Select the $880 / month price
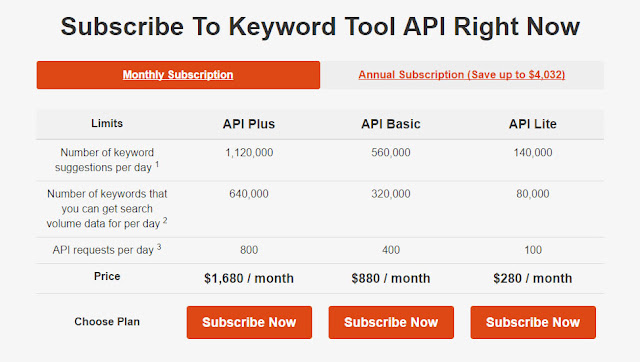640x362 pixels. click(391, 278)
